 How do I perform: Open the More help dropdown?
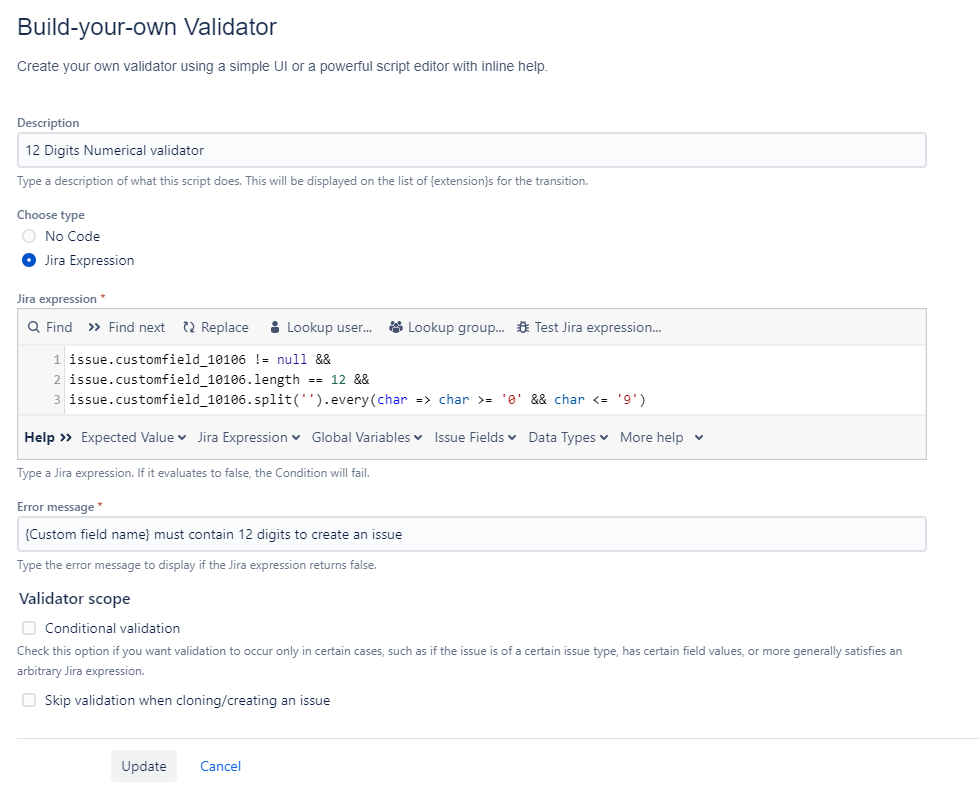662,437
